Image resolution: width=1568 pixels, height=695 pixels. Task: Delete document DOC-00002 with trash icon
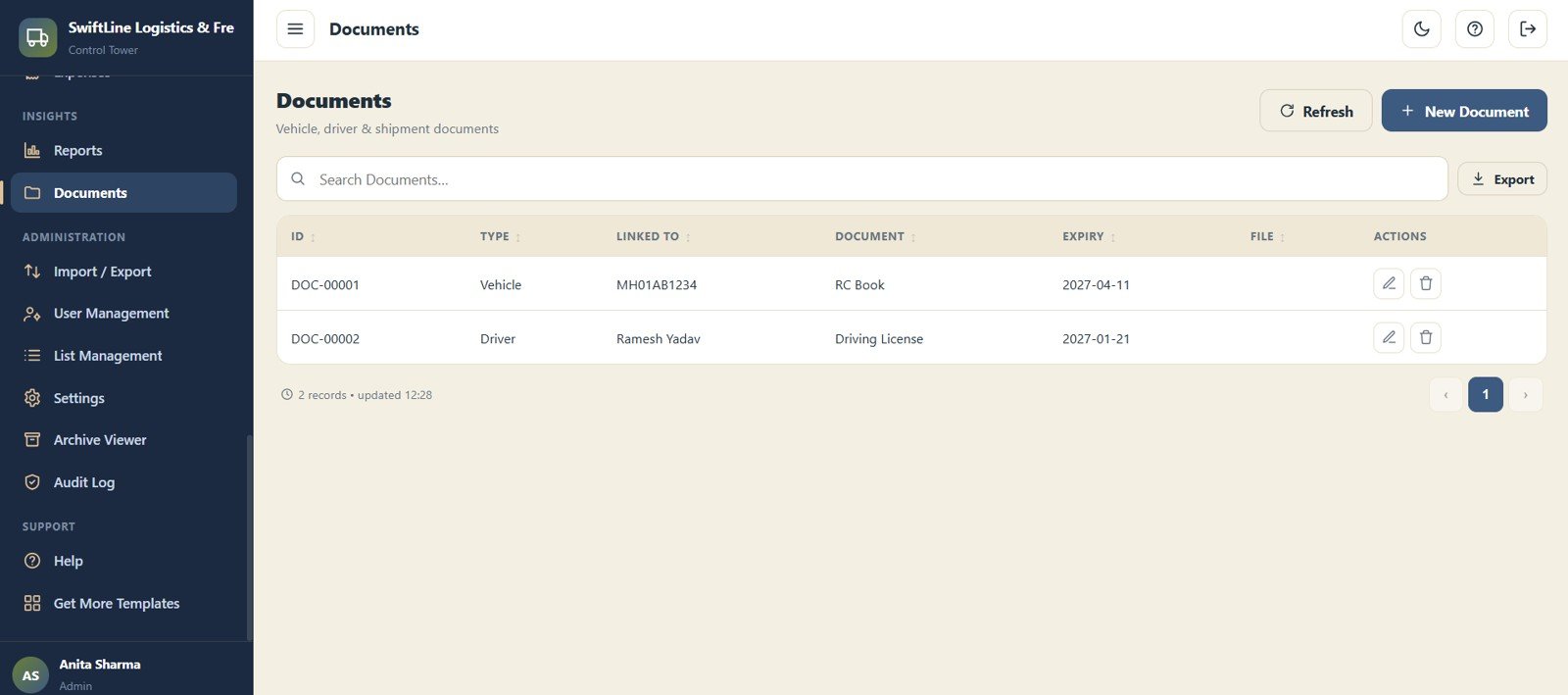click(1426, 337)
